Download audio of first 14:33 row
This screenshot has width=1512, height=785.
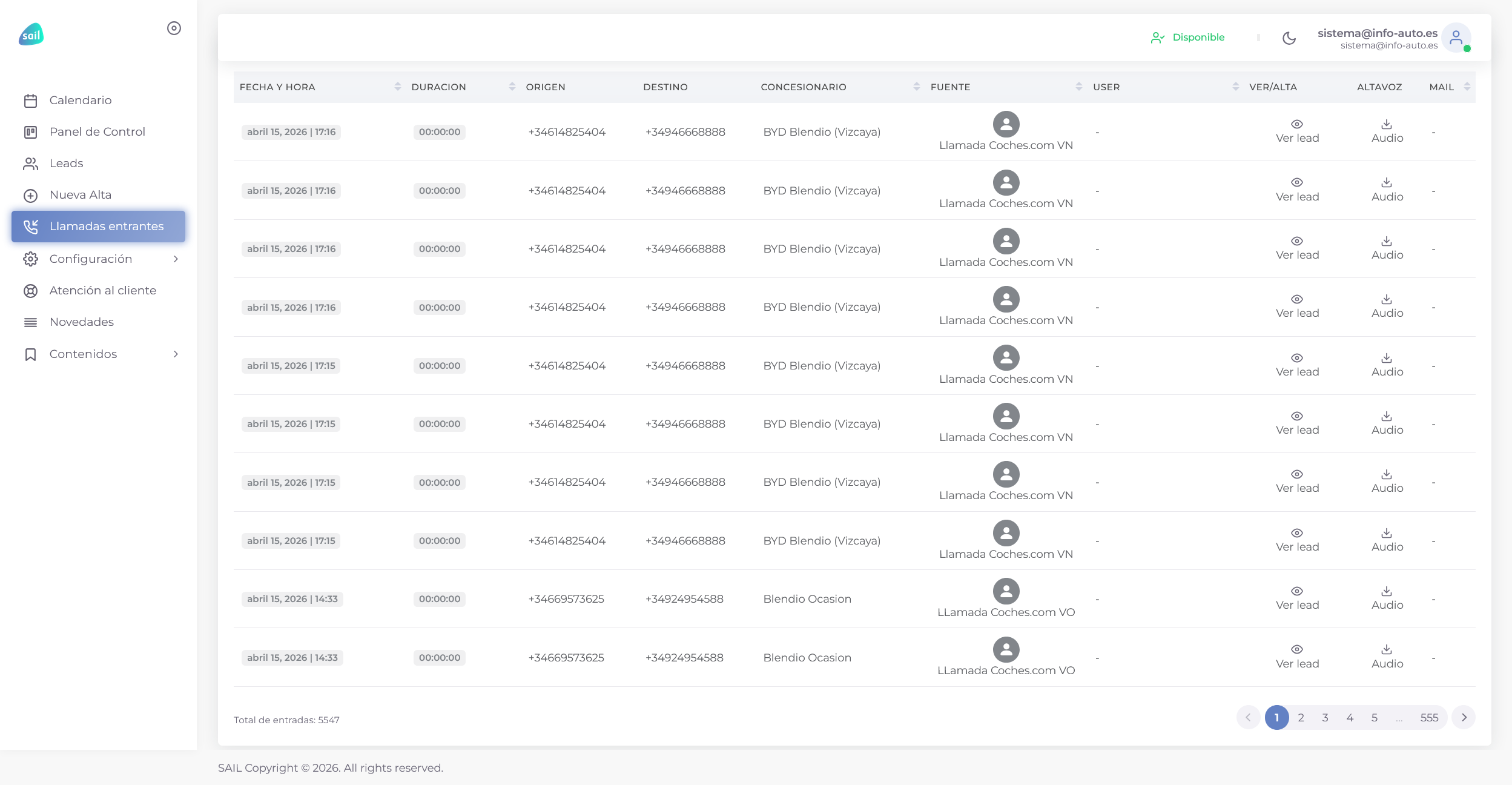(x=1387, y=598)
